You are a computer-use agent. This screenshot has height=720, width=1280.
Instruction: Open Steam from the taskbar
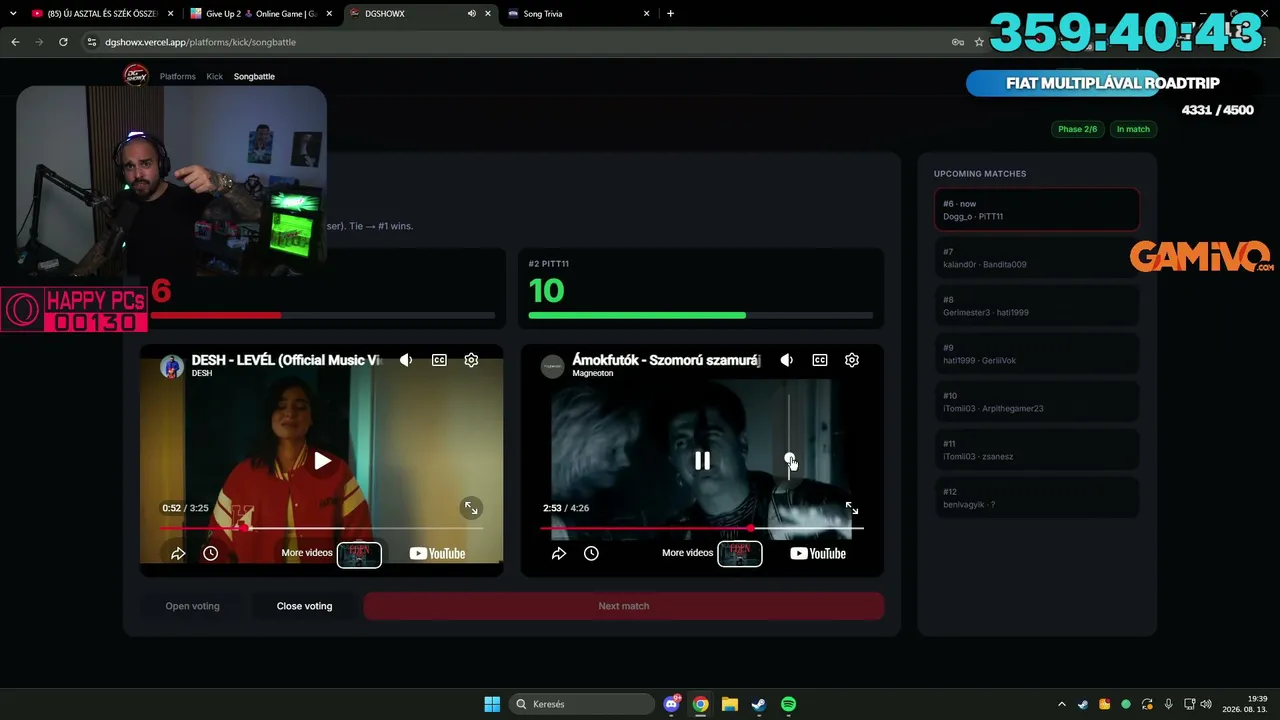[759, 704]
